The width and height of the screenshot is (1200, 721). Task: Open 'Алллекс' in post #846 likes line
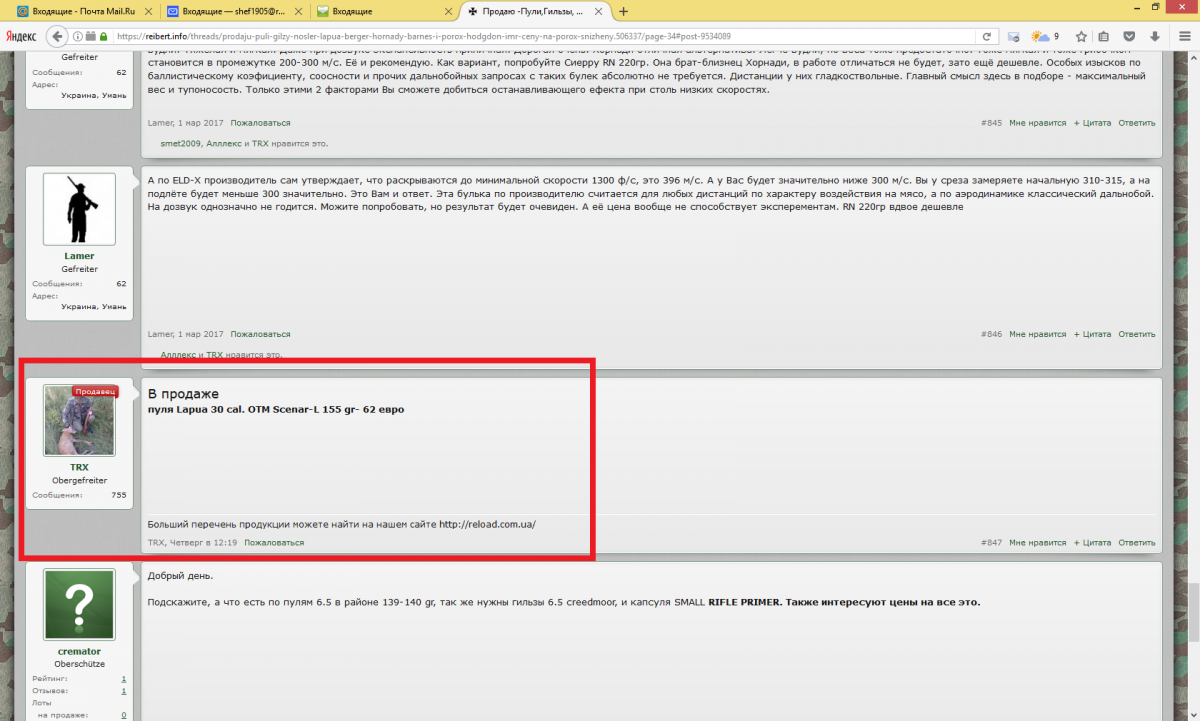tap(178, 355)
